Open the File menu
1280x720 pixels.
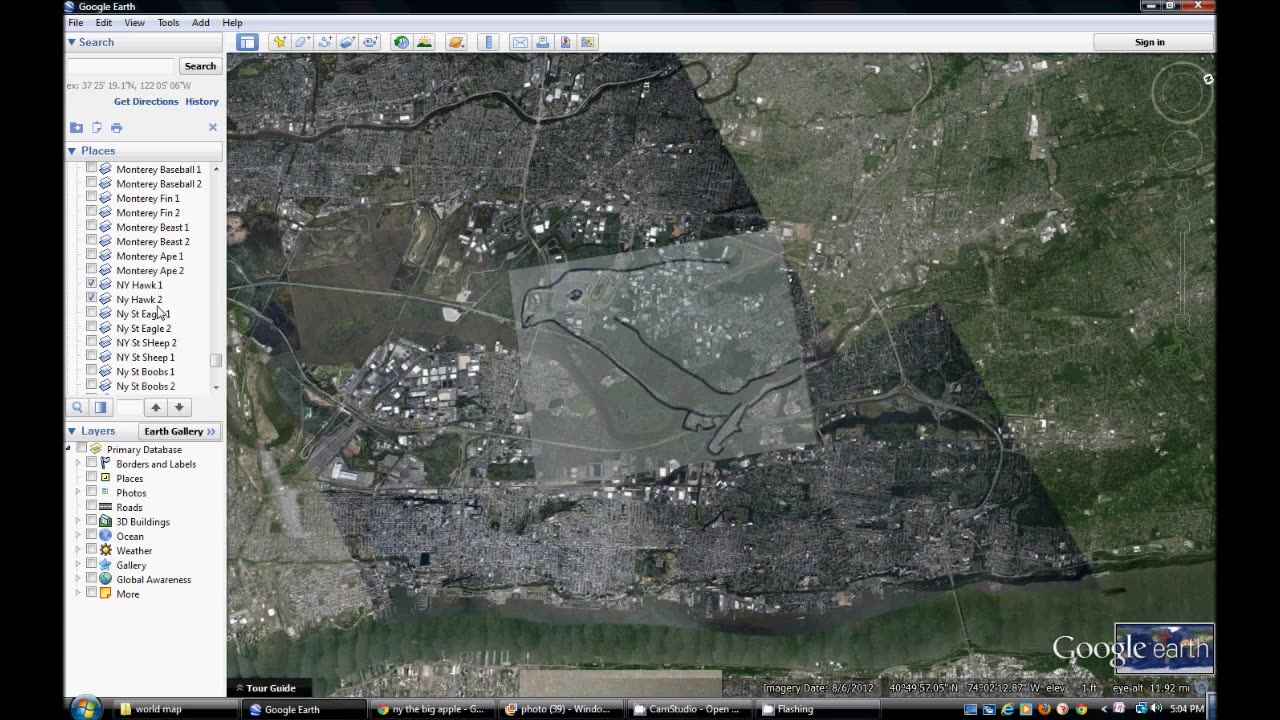click(x=76, y=22)
